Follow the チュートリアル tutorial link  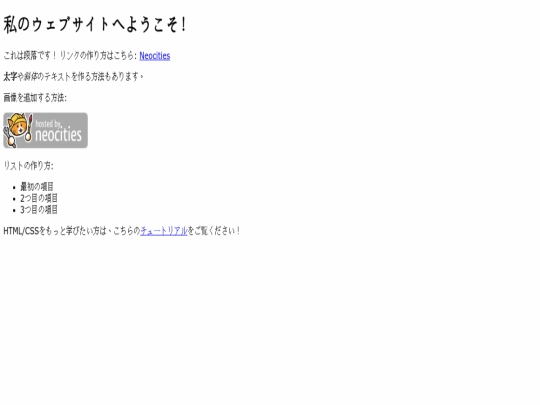(164, 231)
